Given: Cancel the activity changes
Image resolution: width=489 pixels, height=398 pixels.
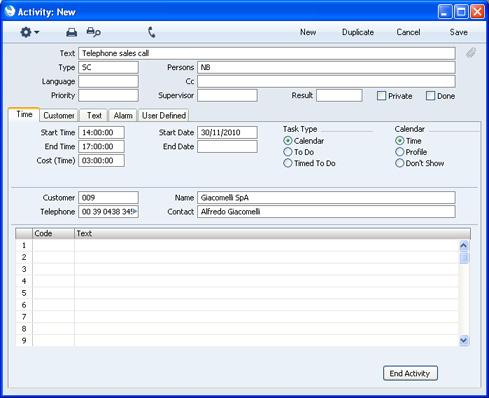Looking at the screenshot, I should (x=408, y=32).
